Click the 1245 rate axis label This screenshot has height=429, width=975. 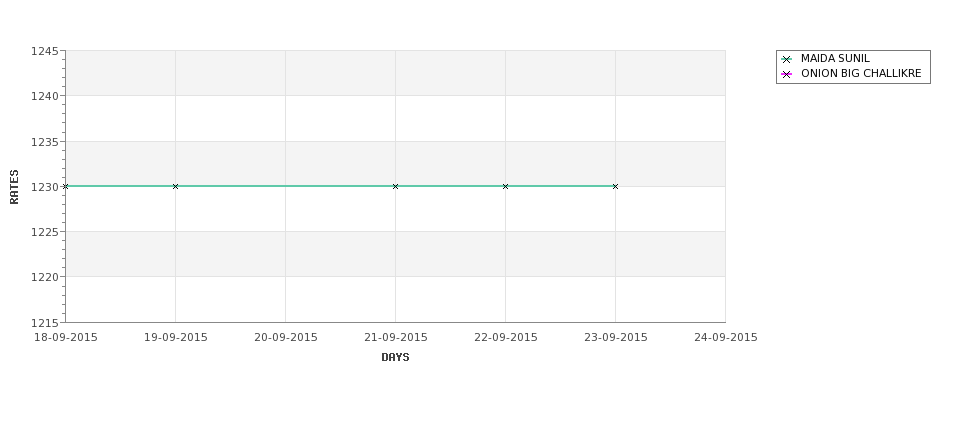(x=45, y=51)
